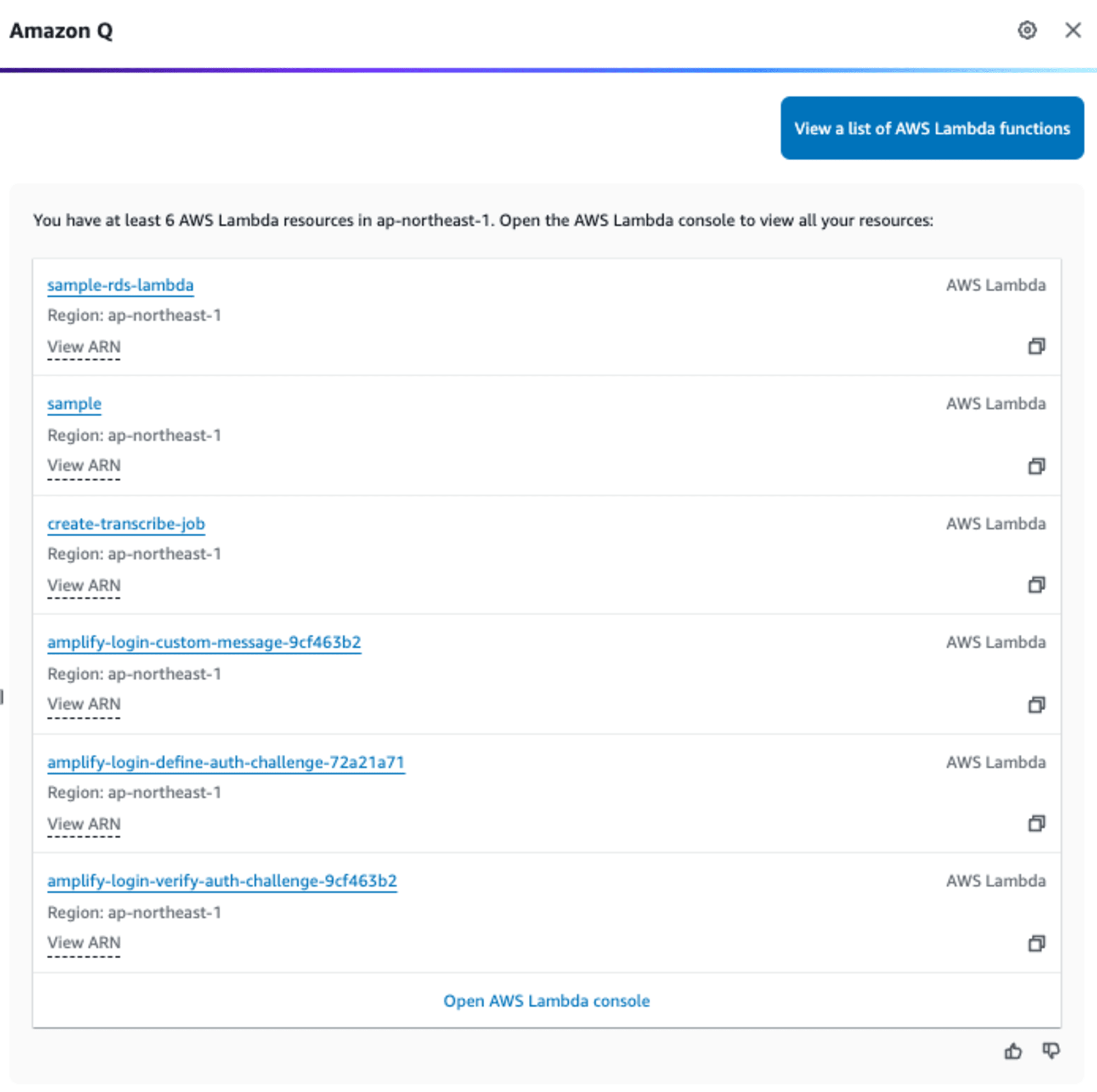Click Region text under amplify-login-define-auth-challenge-72a21a71

(134, 792)
